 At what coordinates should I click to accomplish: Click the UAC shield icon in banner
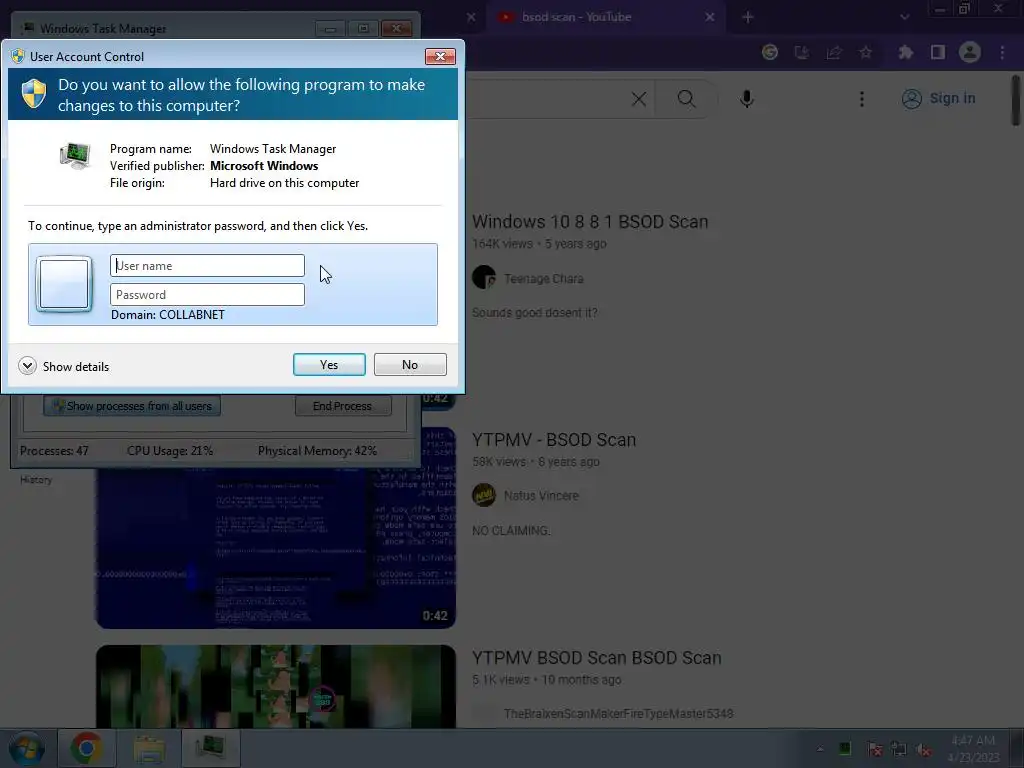34,94
